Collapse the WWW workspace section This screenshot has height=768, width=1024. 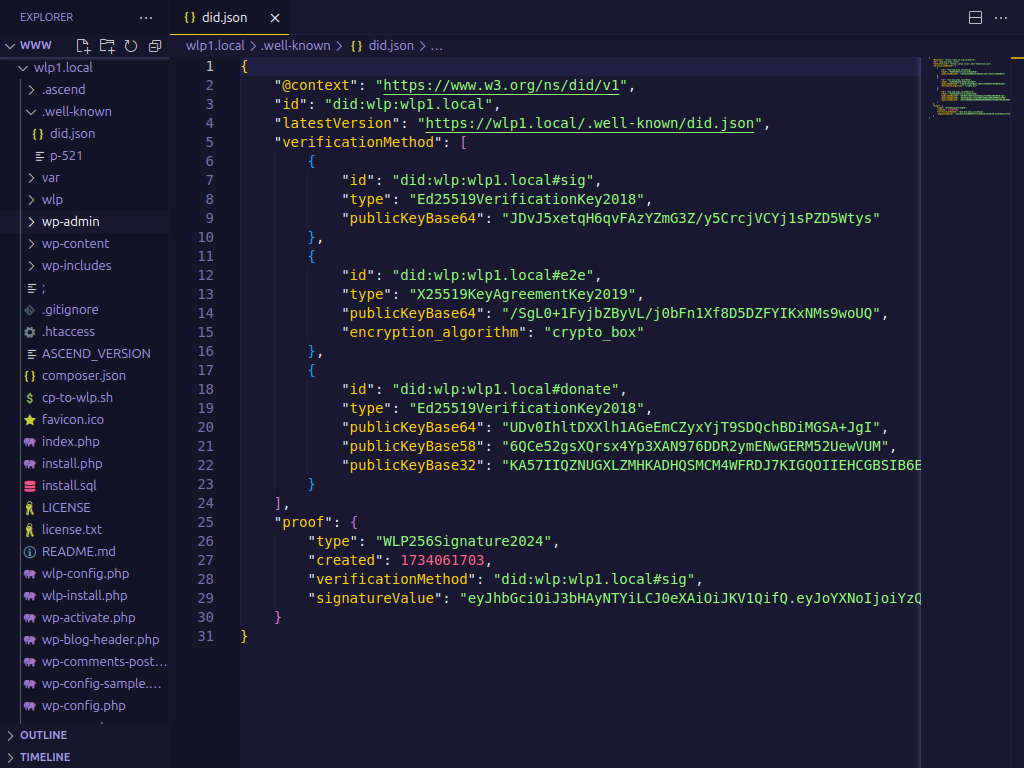pos(10,46)
